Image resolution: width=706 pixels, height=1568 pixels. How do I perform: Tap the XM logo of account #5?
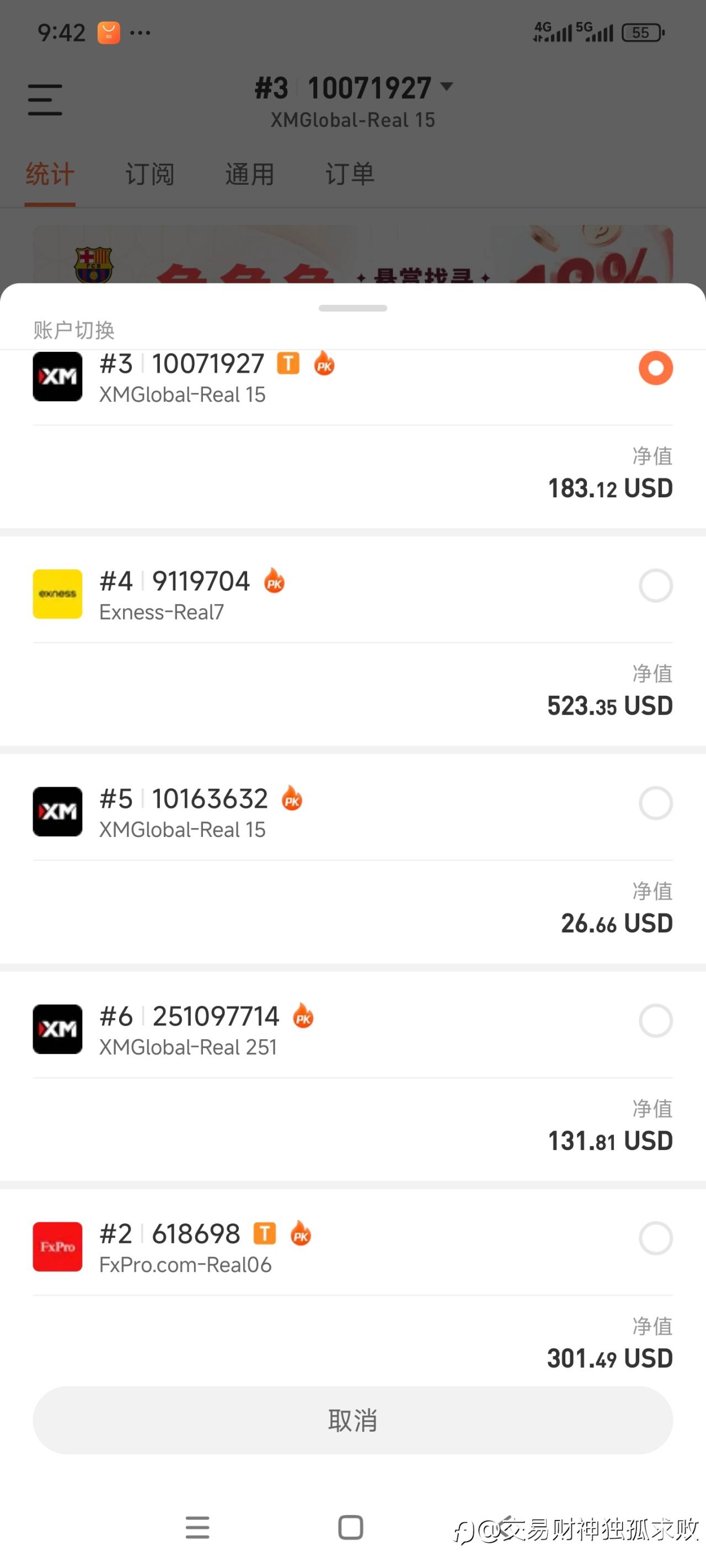[57, 811]
